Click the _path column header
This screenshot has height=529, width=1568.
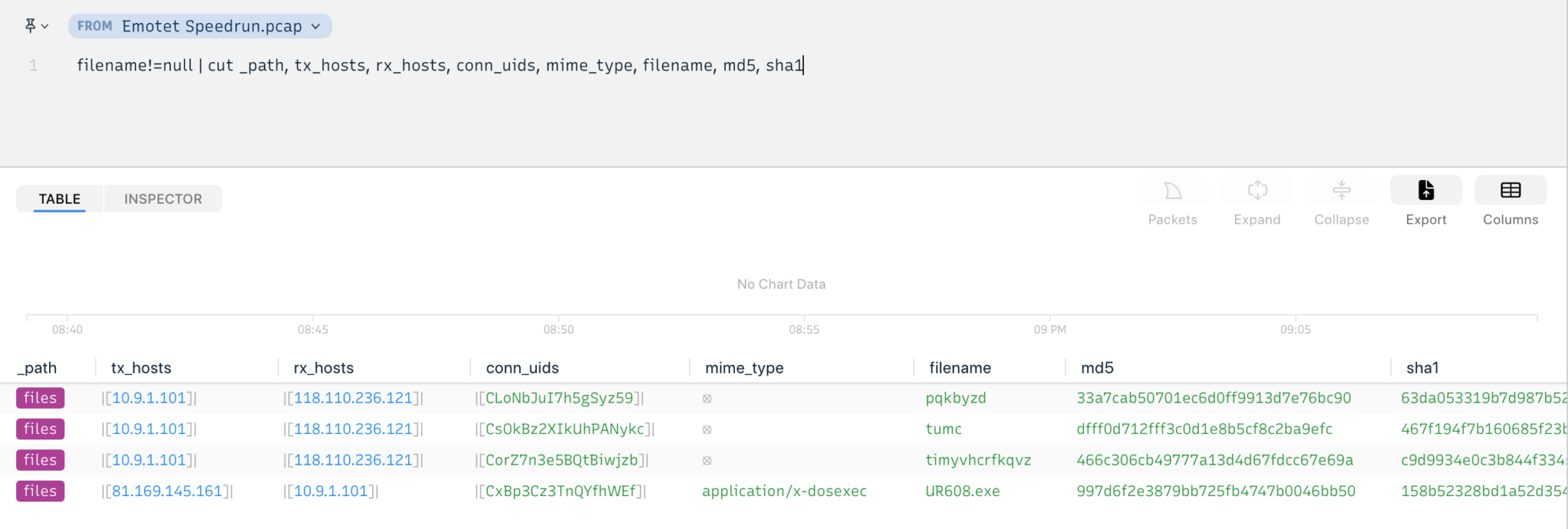pos(38,367)
